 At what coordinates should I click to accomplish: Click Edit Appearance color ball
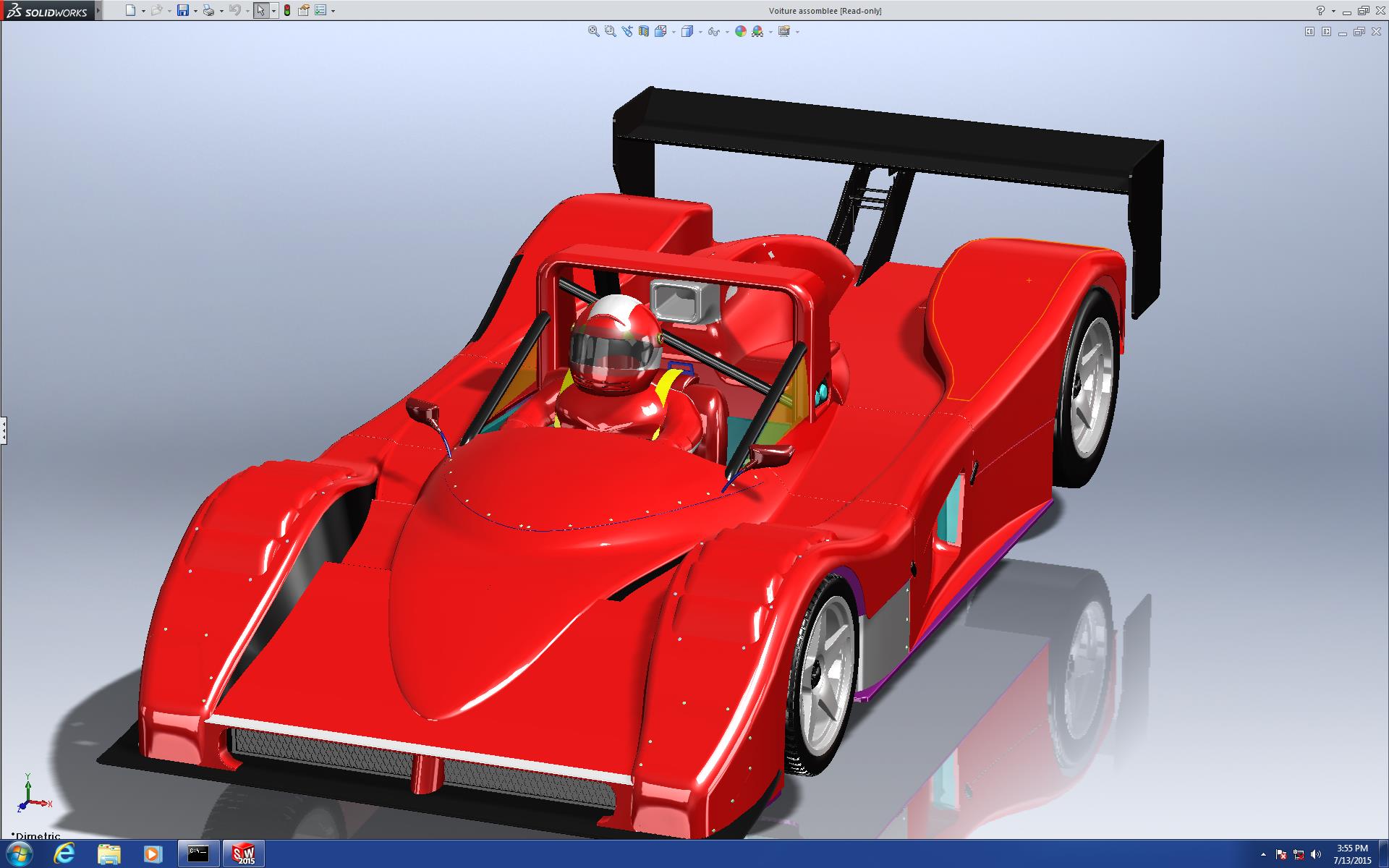(740, 31)
